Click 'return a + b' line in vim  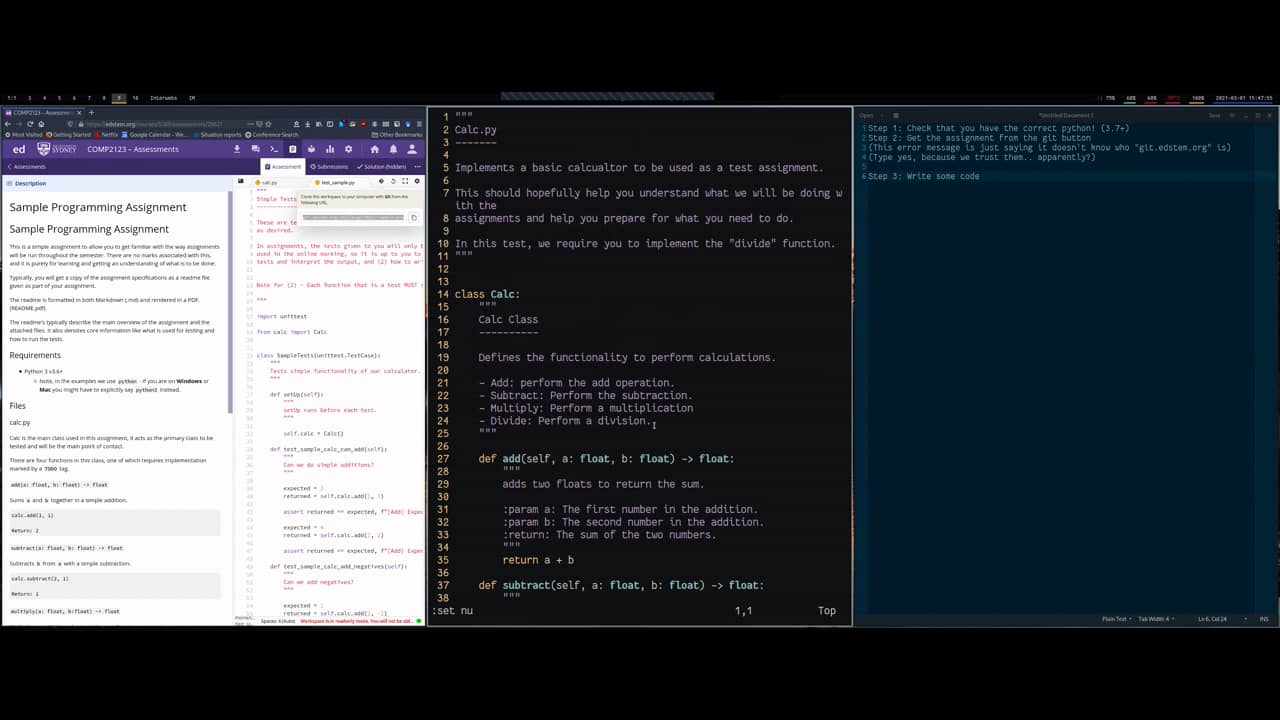pos(538,560)
